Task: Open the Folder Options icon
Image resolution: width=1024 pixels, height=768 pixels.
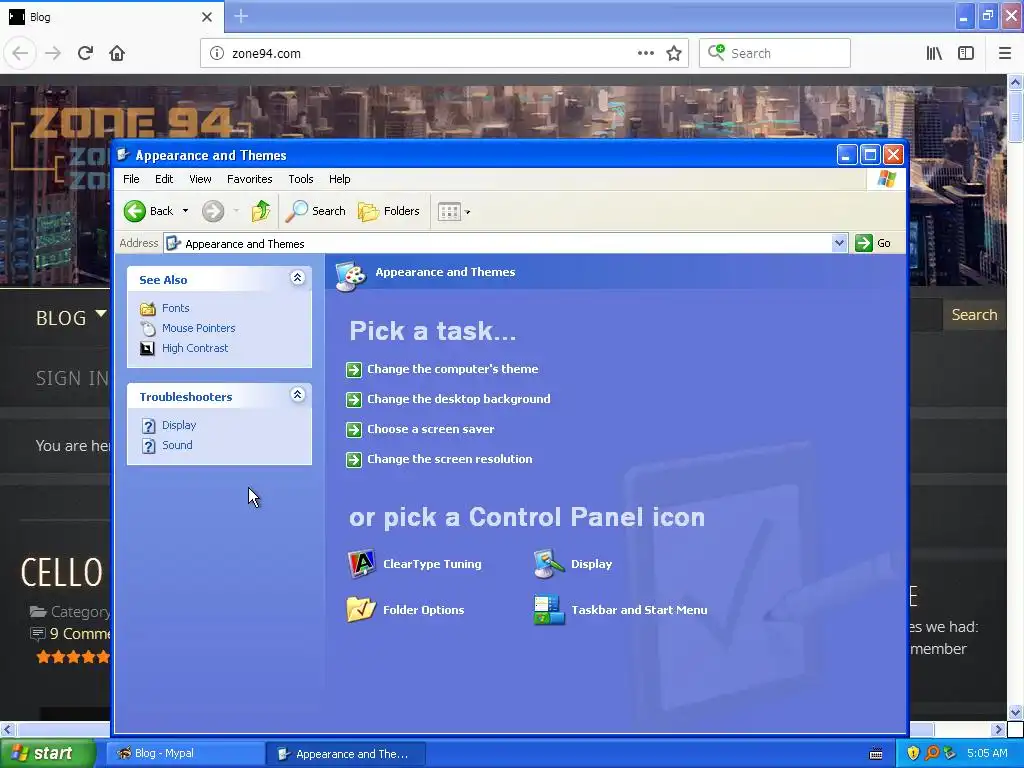Action: pyautogui.click(x=361, y=609)
